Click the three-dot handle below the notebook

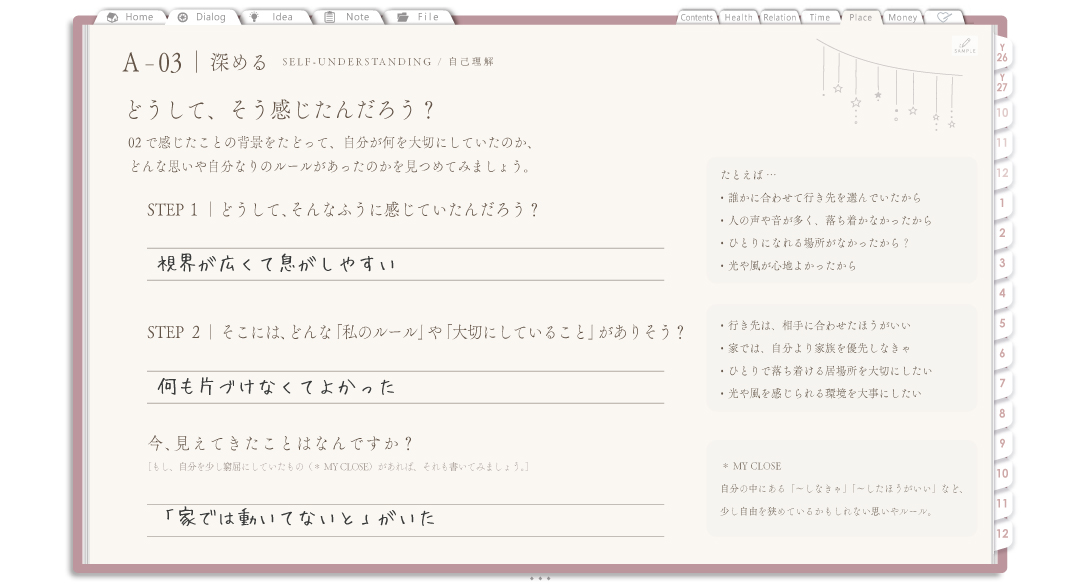click(540, 579)
